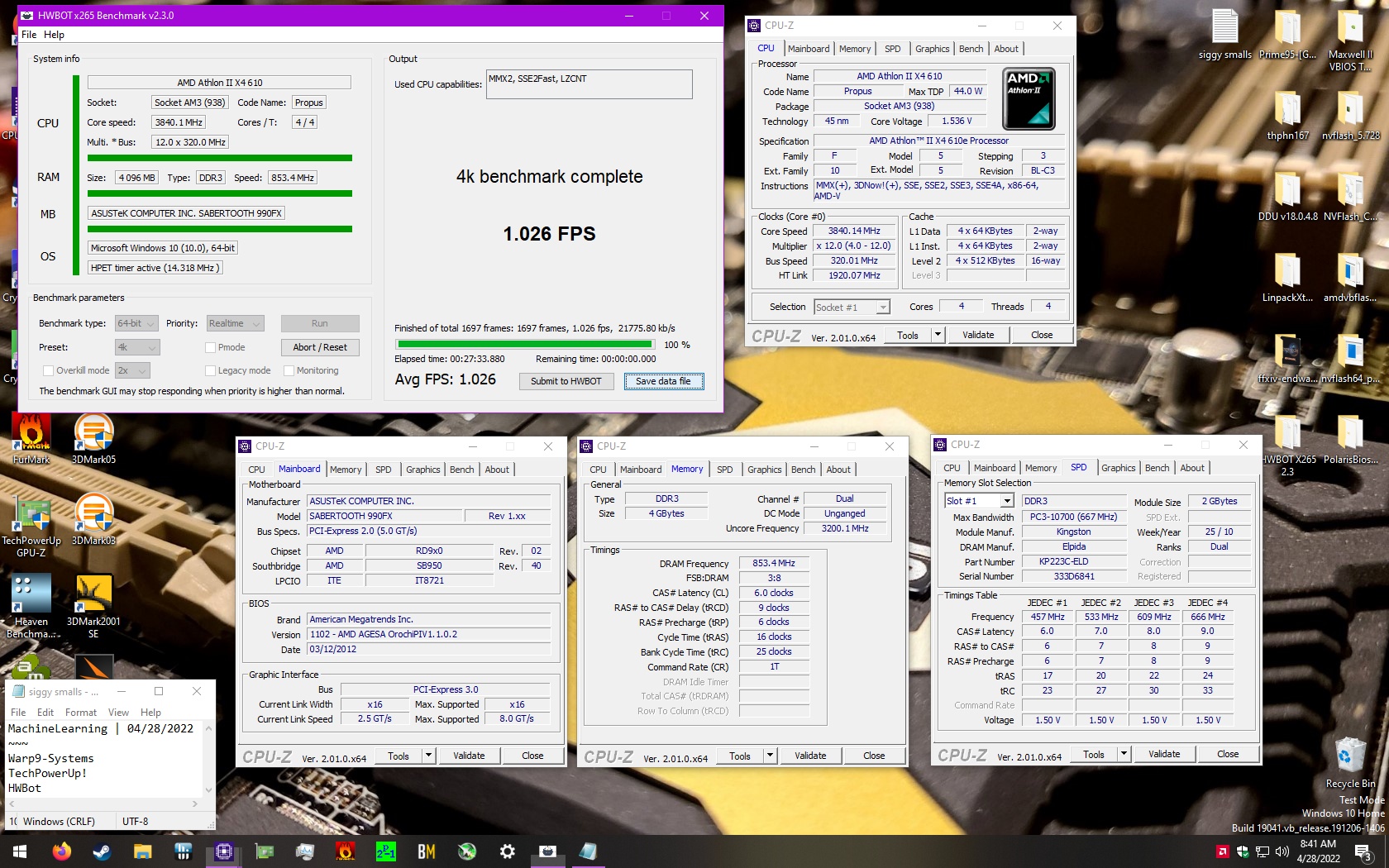
Task: Click Close in SPD window
Action: [1228, 754]
